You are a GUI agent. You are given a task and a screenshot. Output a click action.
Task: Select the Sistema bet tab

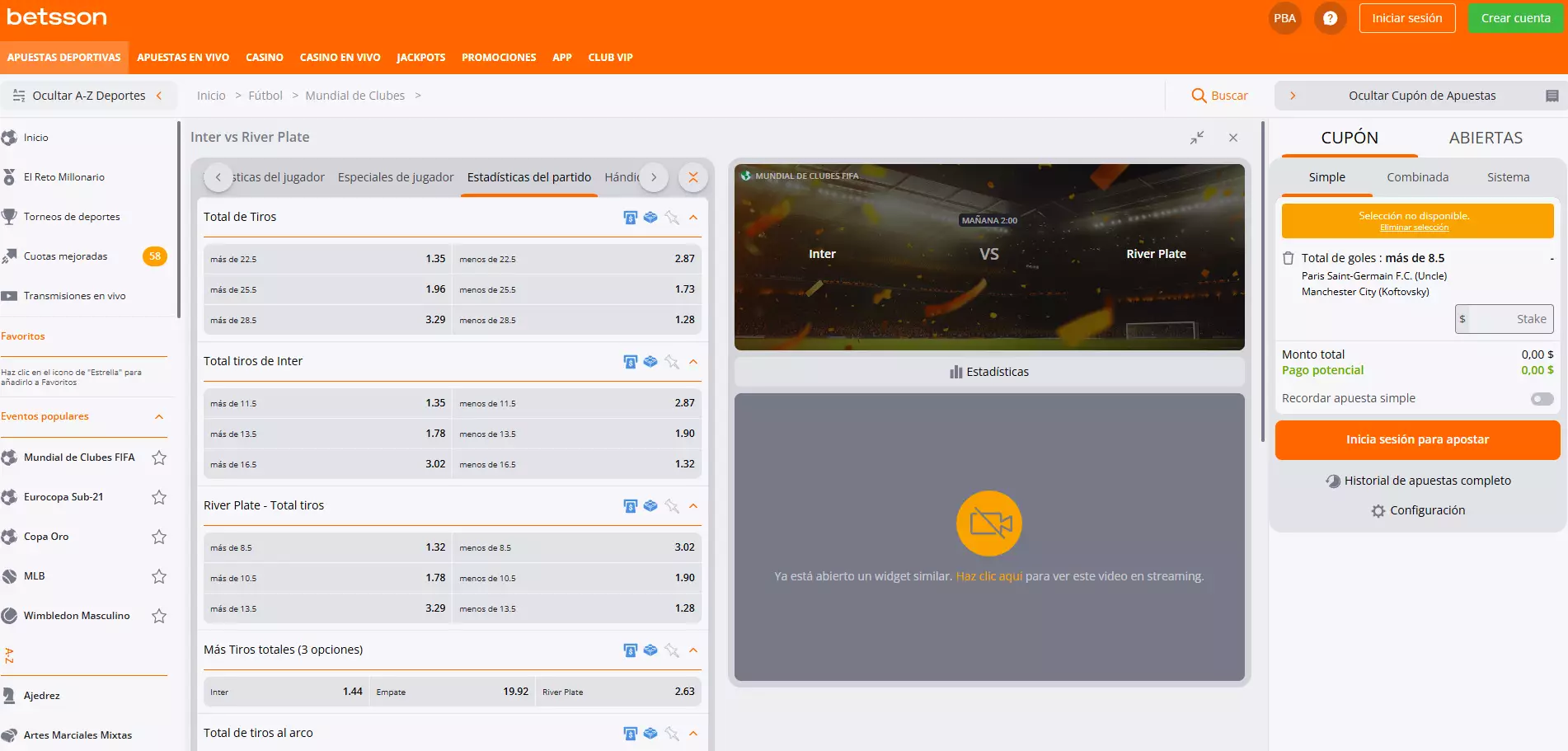1508,177
